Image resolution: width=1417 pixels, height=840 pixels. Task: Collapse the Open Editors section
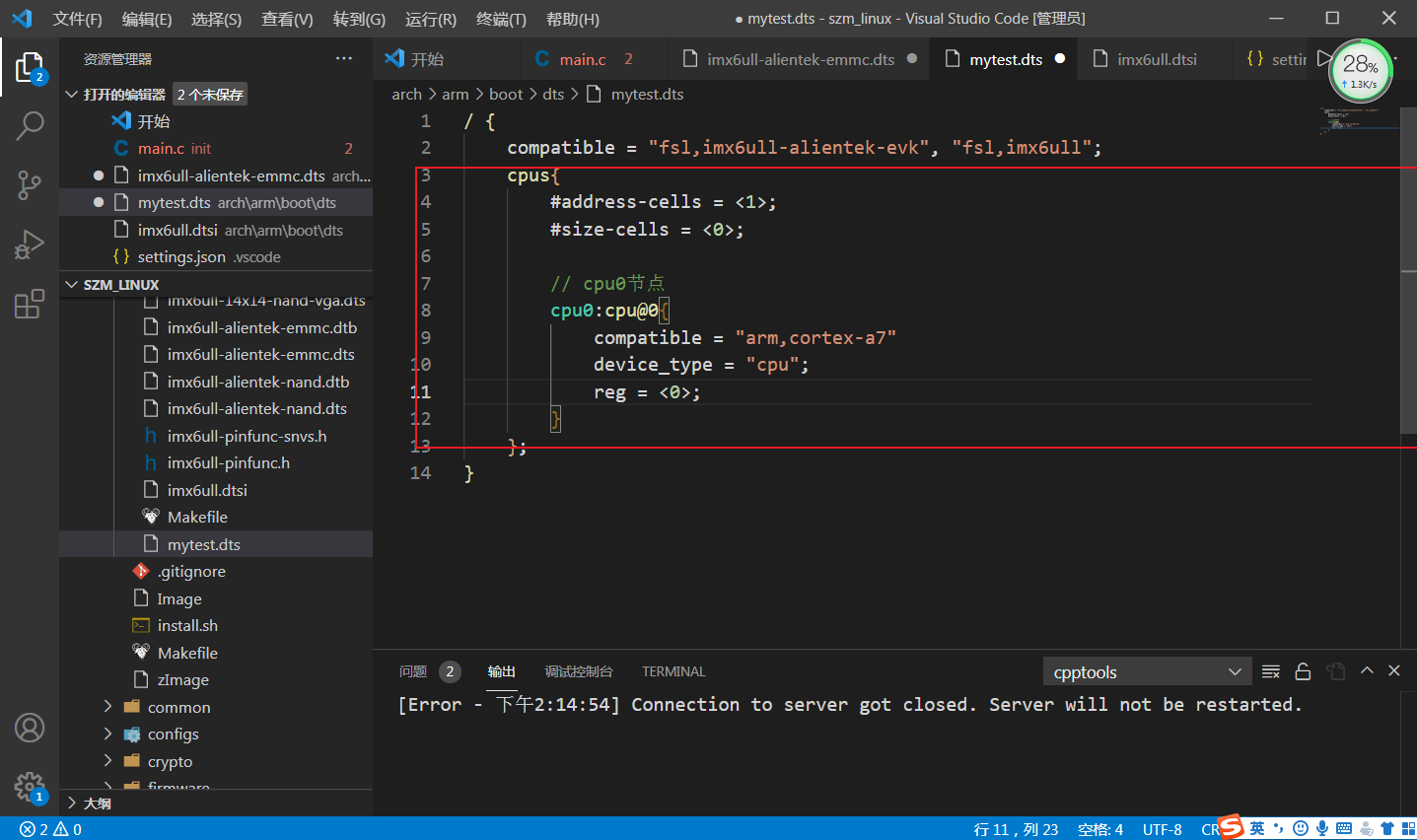[x=71, y=95]
